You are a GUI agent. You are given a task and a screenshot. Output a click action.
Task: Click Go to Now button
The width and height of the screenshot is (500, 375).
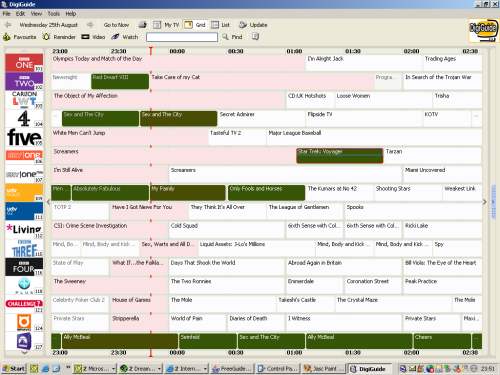116,25
